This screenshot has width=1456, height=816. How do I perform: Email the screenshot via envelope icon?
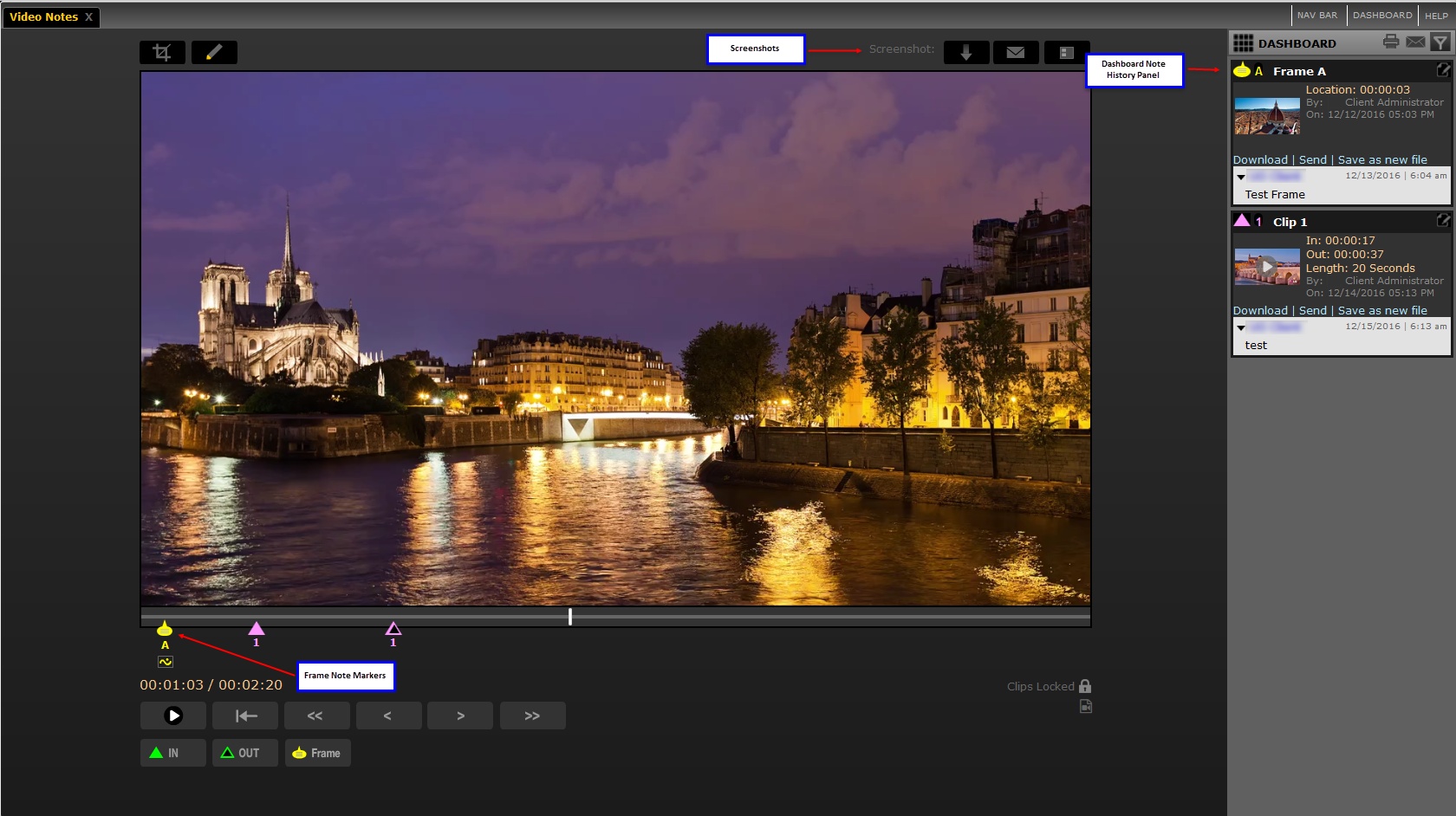coord(1016,53)
